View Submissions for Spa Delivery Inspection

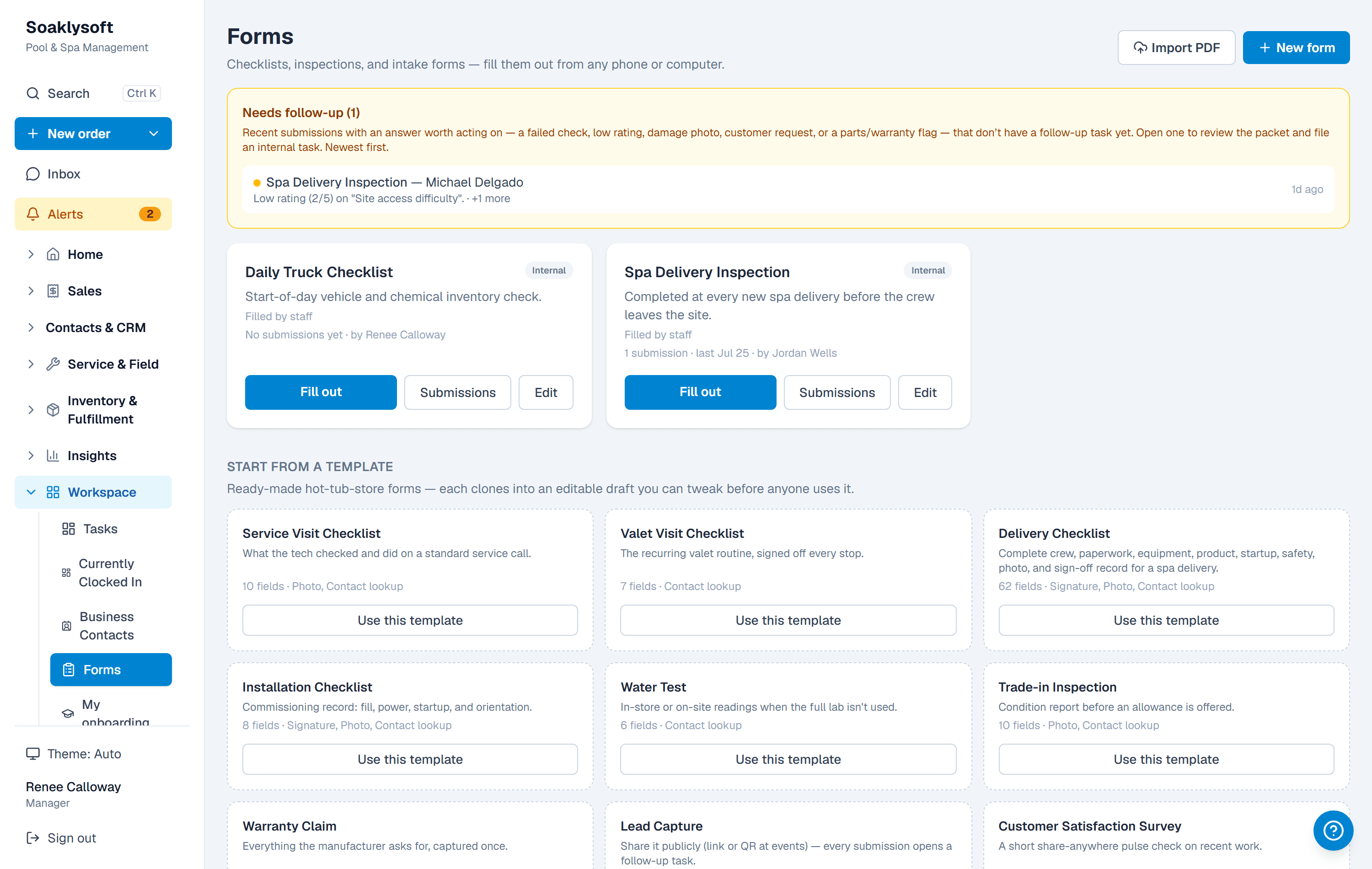pyautogui.click(x=836, y=392)
